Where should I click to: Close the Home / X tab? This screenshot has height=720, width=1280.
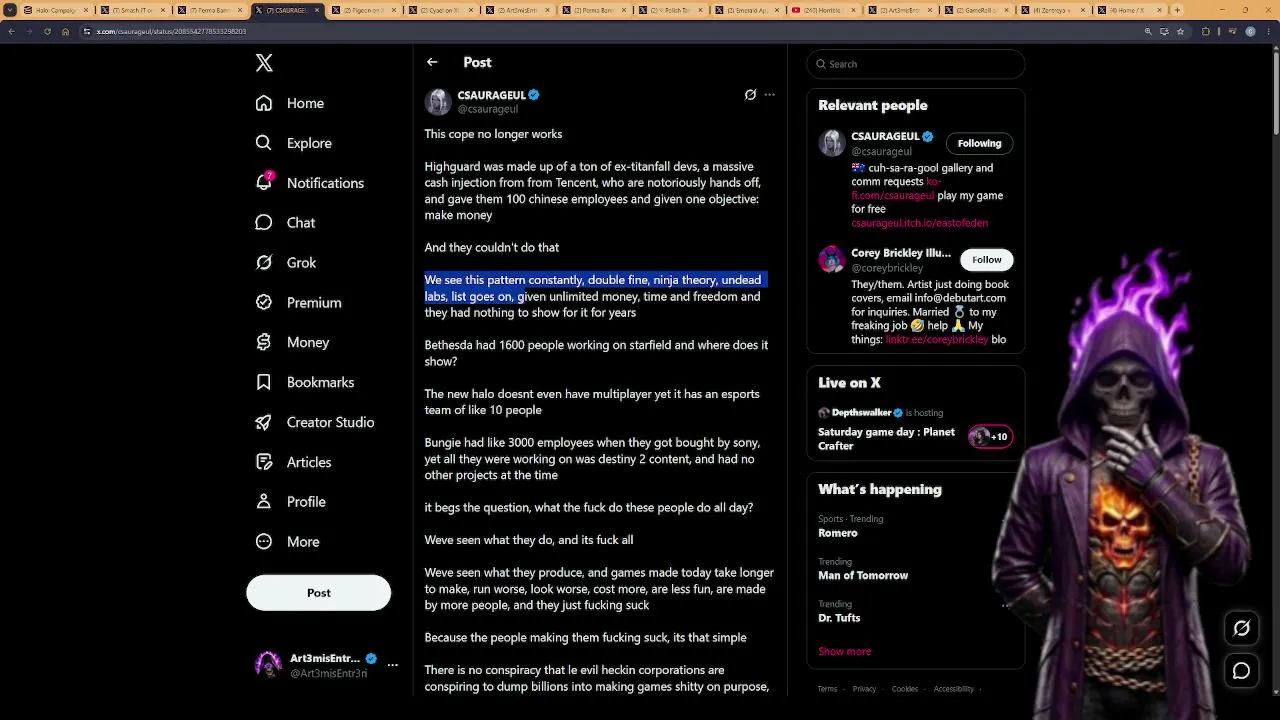(1157, 10)
